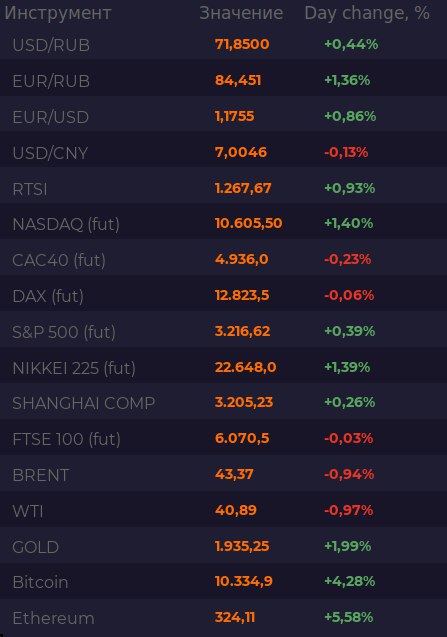Open the EUR/RUB instrument

pyautogui.click(x=224, y=80)
